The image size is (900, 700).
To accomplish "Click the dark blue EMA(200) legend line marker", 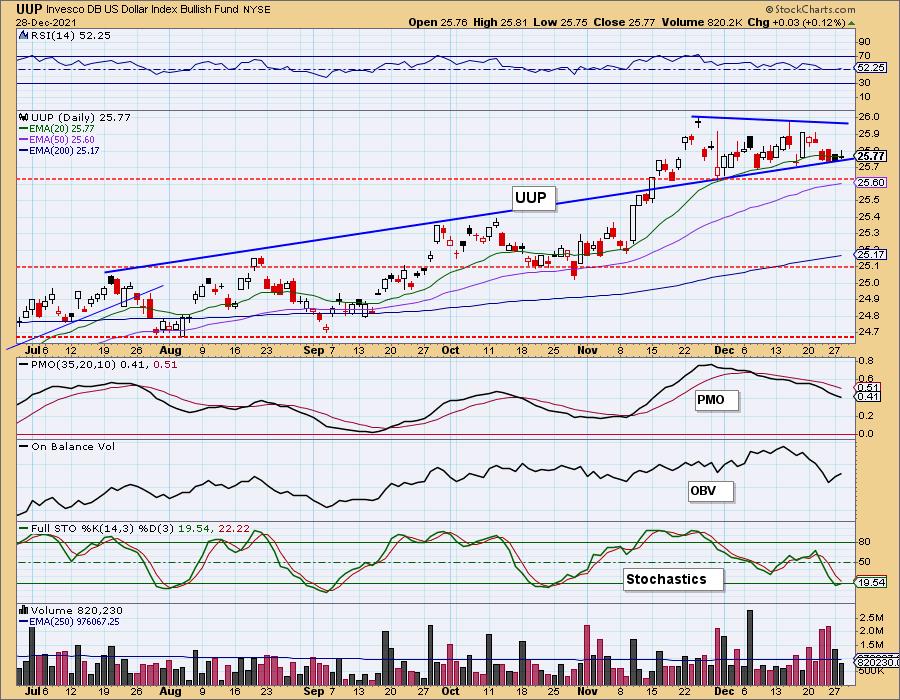I will click(24, 151).
